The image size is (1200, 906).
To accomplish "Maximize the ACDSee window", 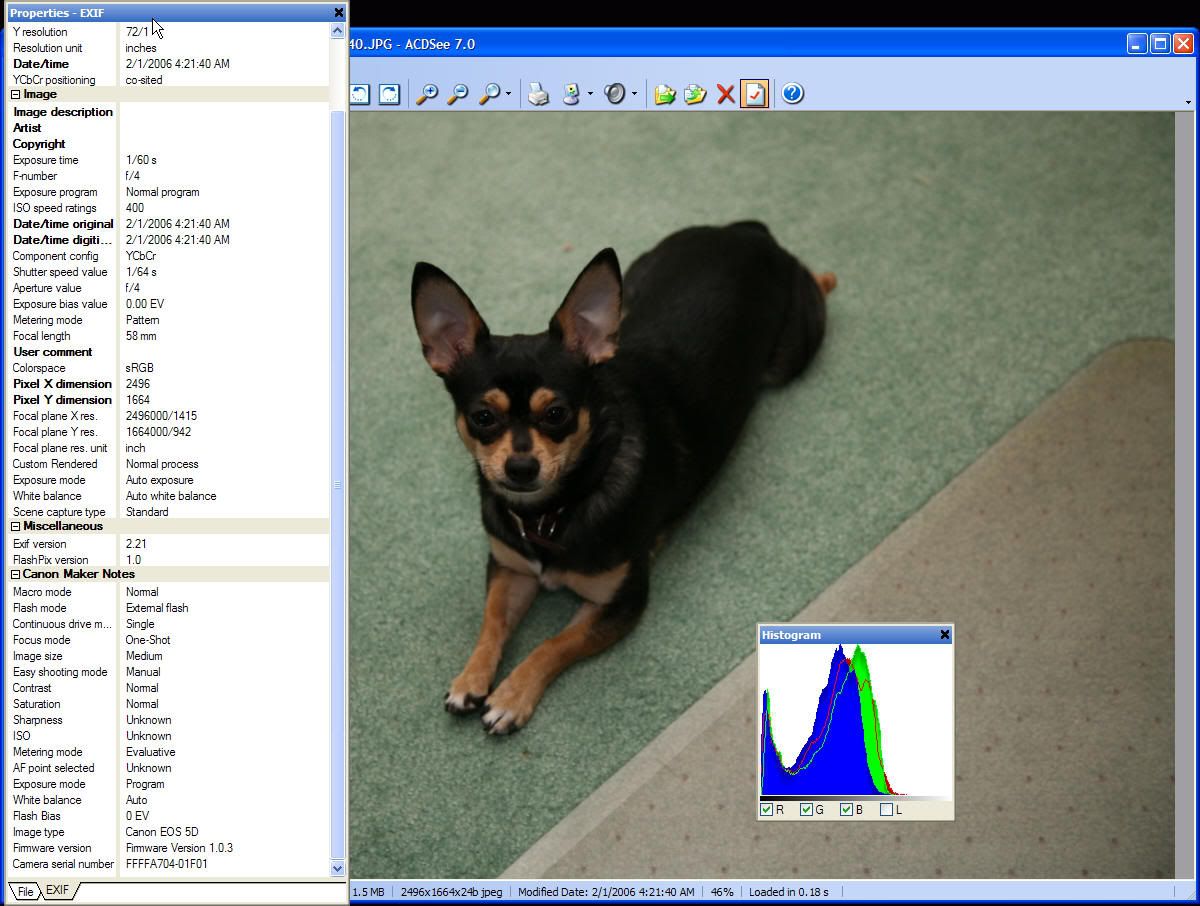I will pyautogui.click(x=1160, y=43).
